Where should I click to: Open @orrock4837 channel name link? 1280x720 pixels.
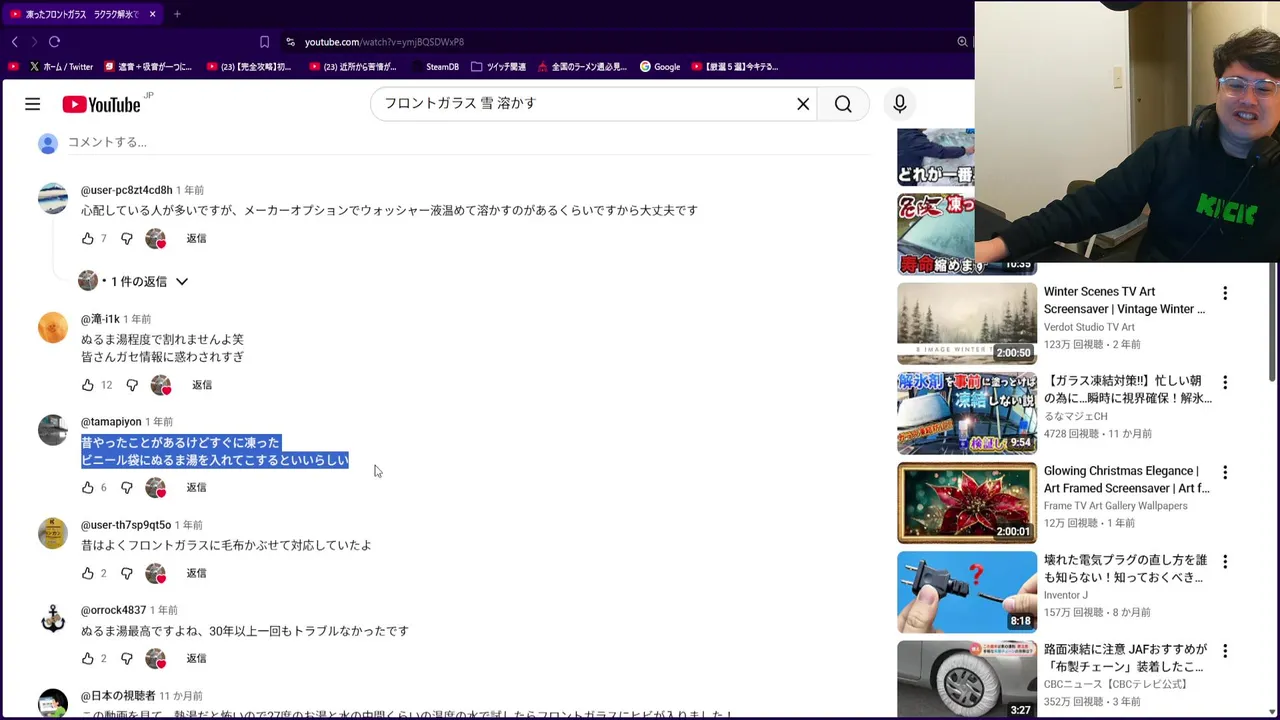pyautogui.click(x=113, y=610)
